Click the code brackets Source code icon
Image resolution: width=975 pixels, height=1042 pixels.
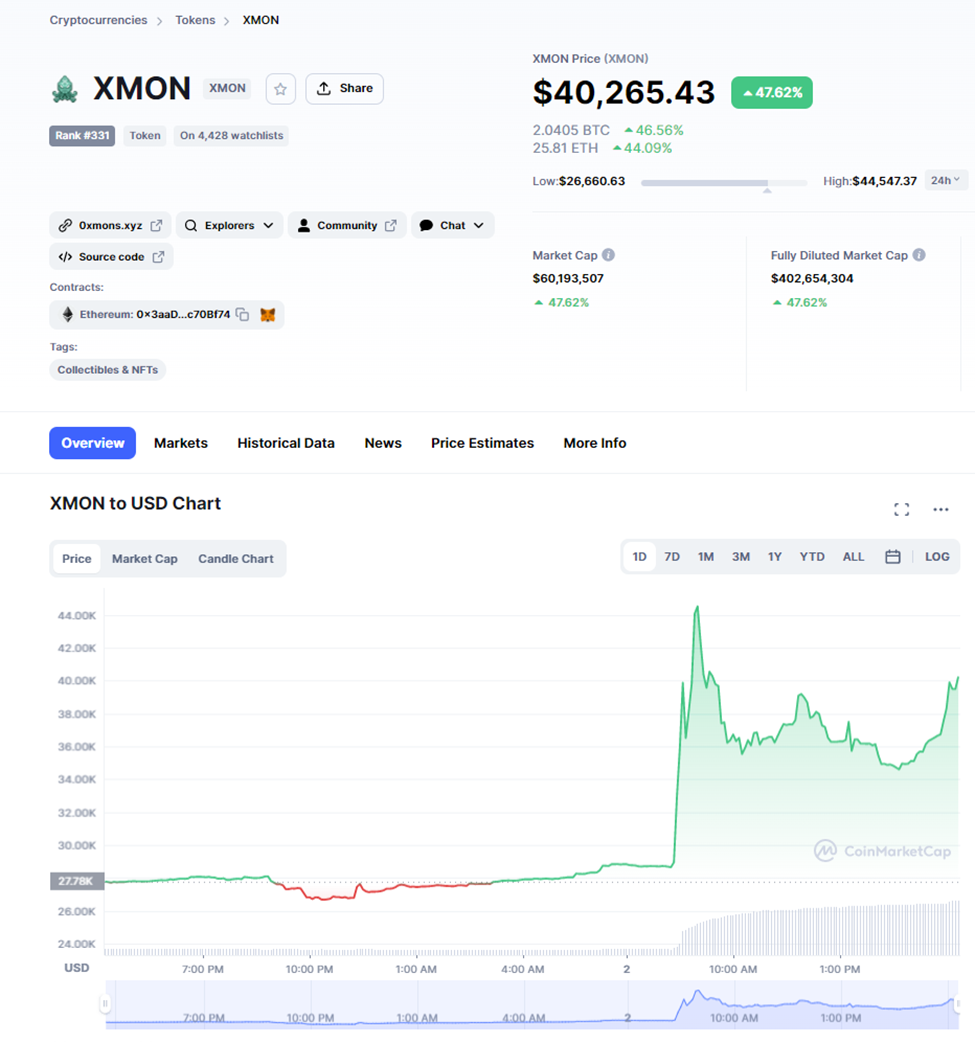(65, 257)
